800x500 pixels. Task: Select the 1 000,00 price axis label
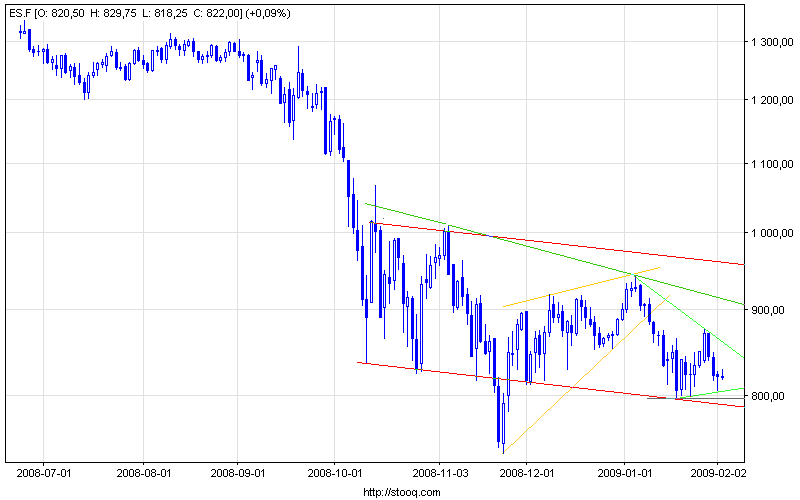click(x=772, y=233)
